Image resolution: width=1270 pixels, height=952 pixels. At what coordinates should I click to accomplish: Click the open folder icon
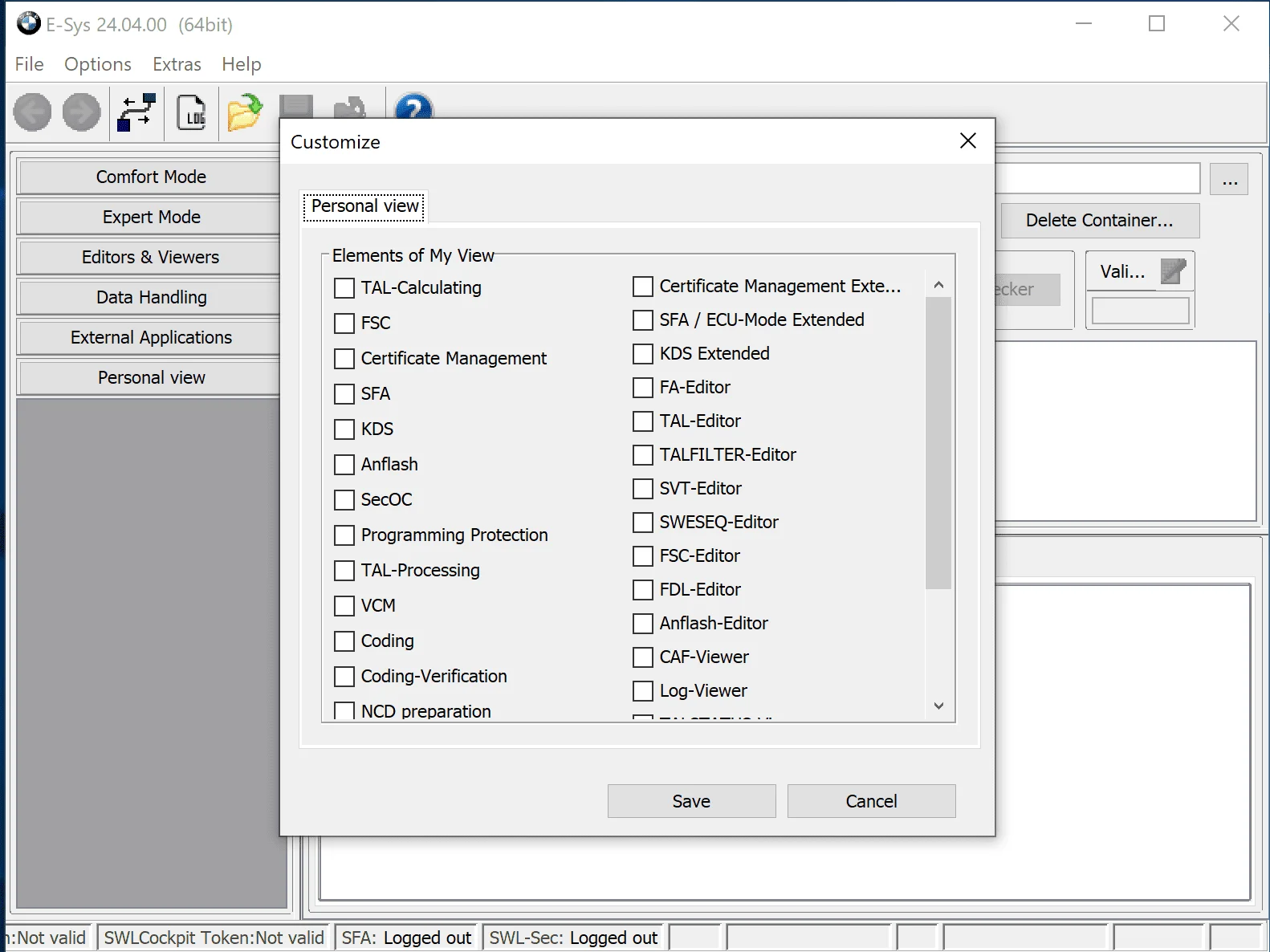[x=245, y=112]
